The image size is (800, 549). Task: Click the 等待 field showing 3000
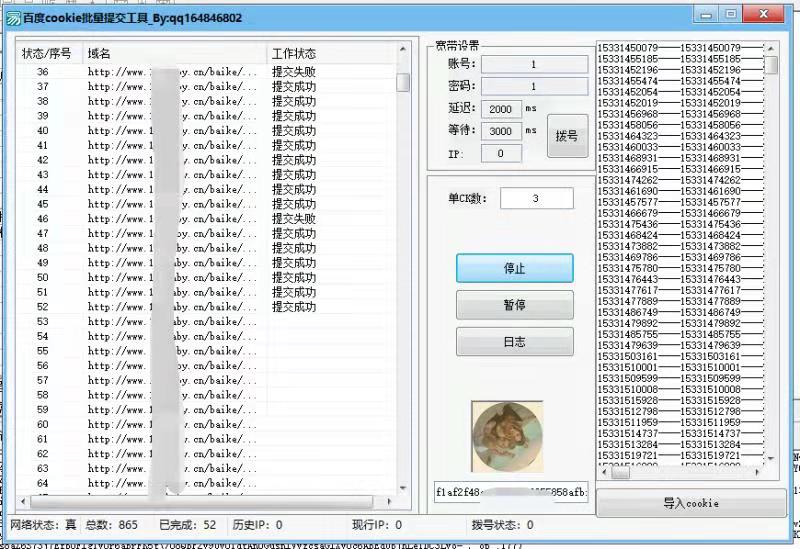click(x=501, y=131)
